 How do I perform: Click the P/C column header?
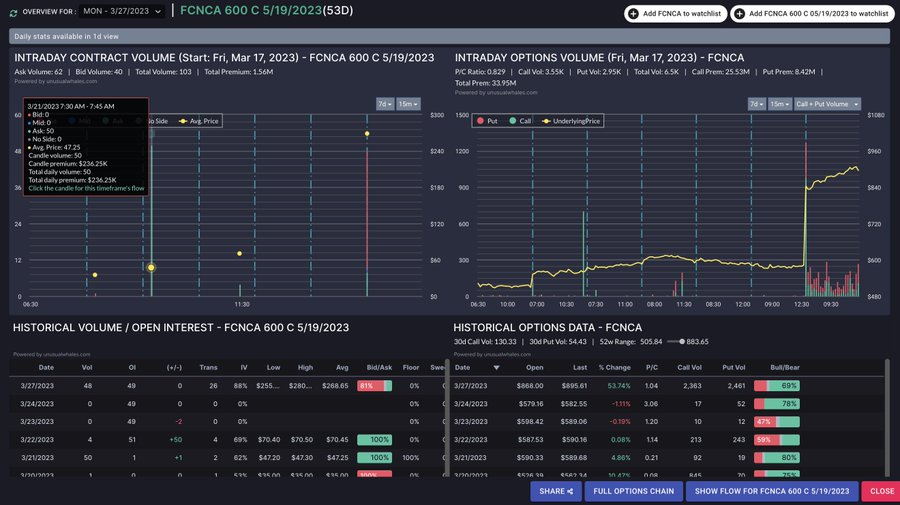[651, 367]
